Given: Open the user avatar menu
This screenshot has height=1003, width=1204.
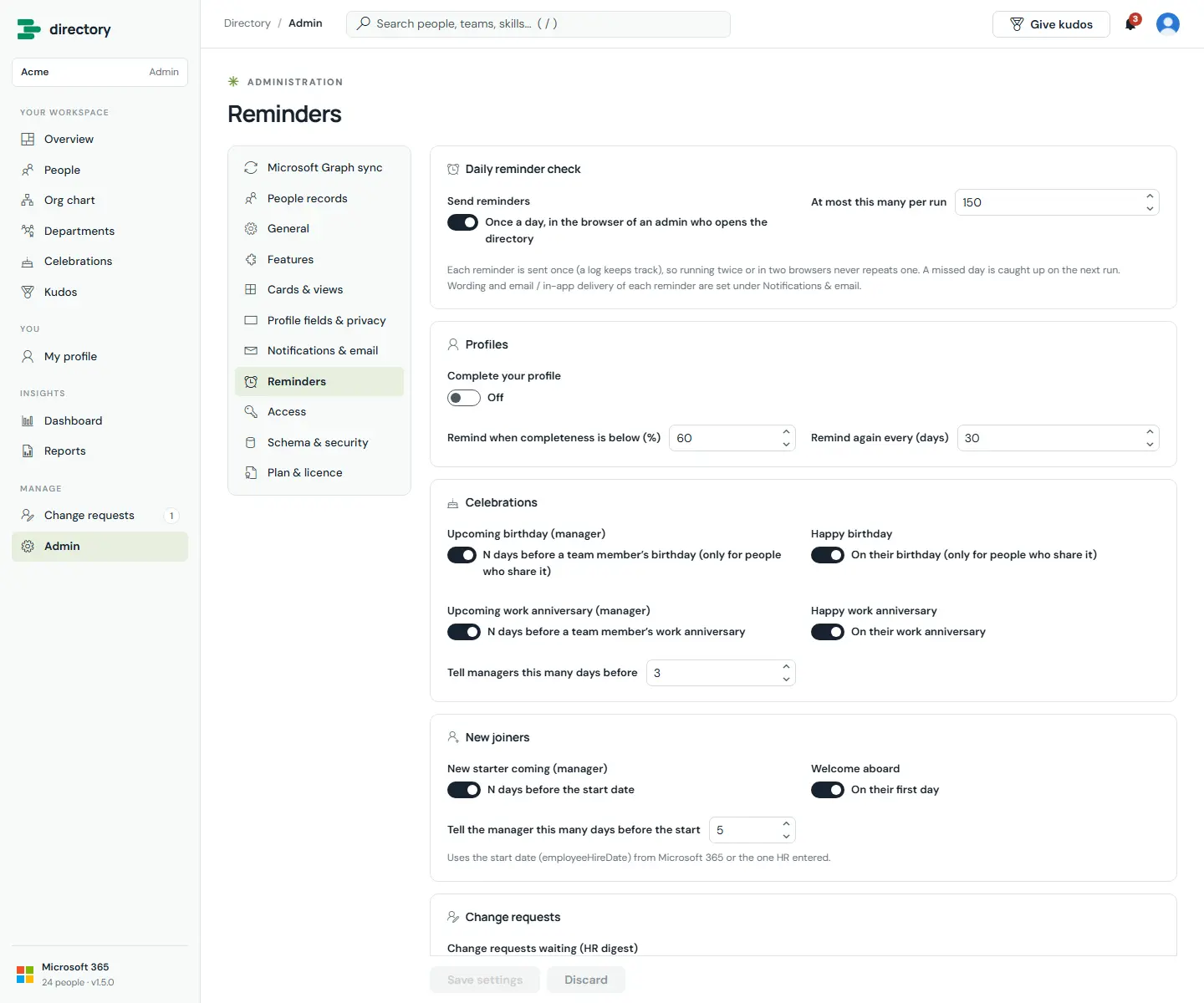Looking at the screenshot, I should point(1167,24).
